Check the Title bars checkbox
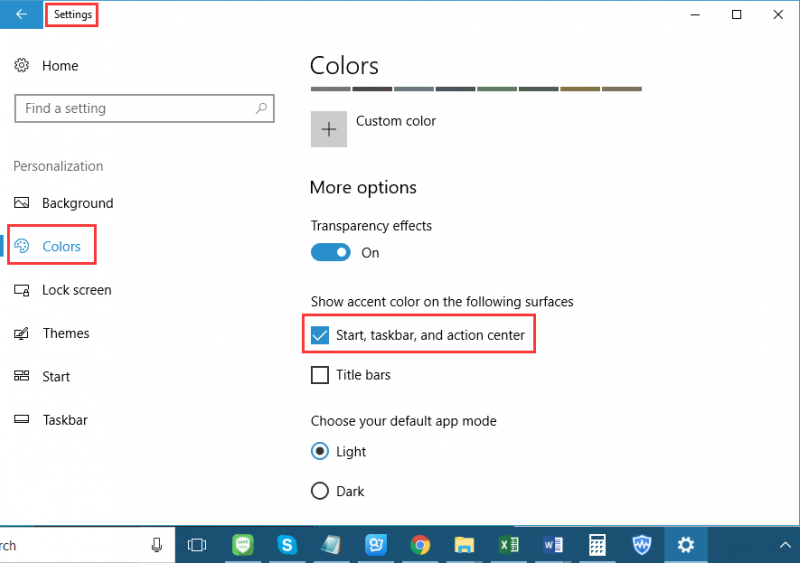 coord(320,375)
